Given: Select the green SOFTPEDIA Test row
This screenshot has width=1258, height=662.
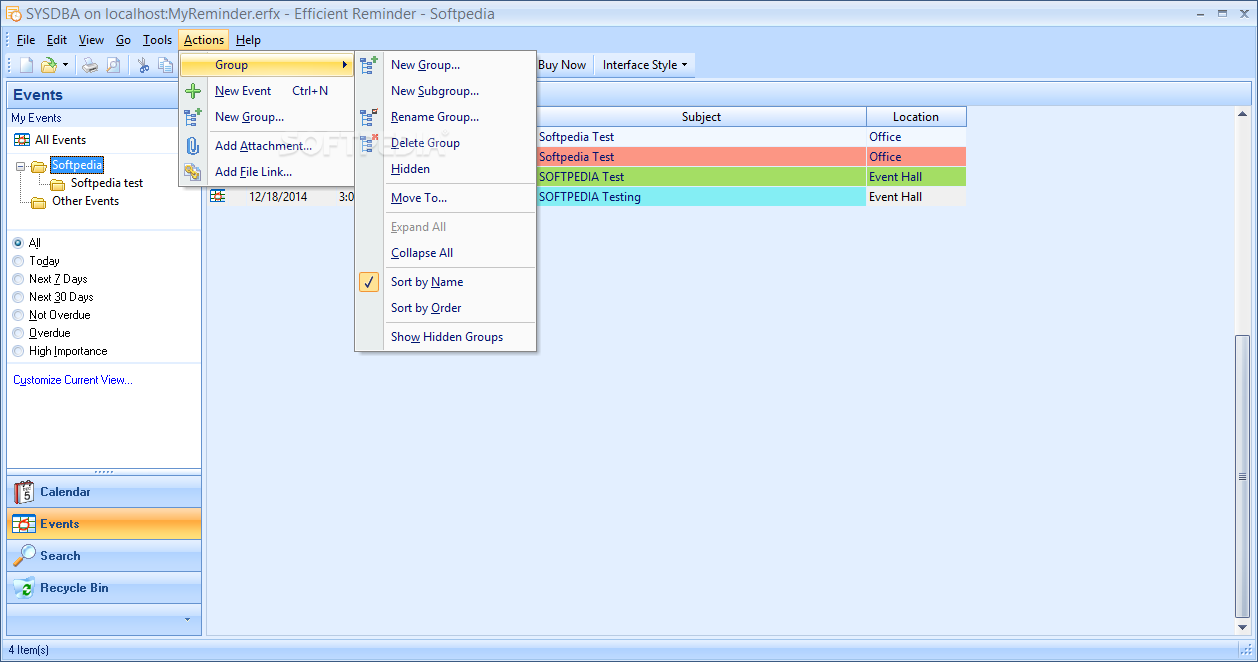Looking at the screenshot, I should coord(751,177).
